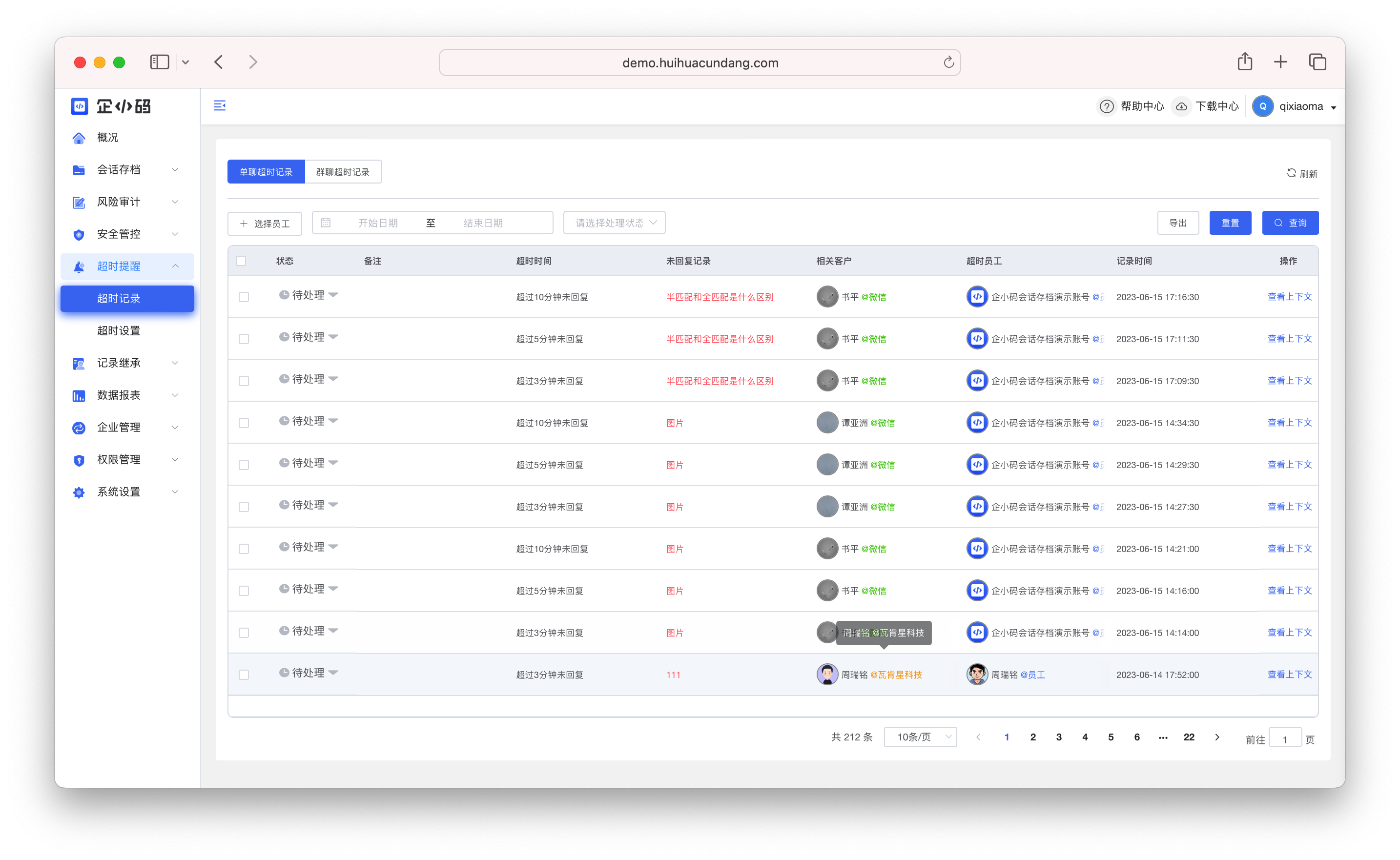Click the calendar icon in date range

326,223
